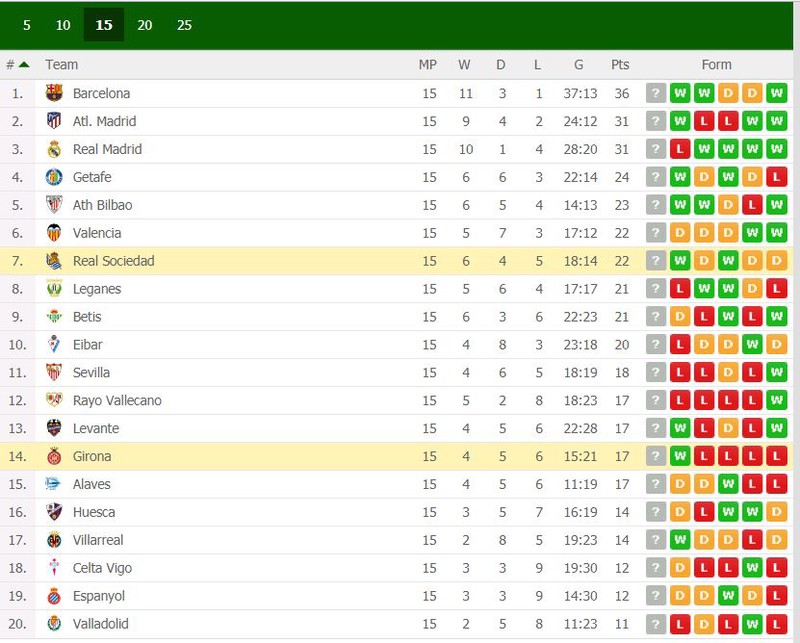
Task: Sort standings by W column header
Action: click(464, 65)
